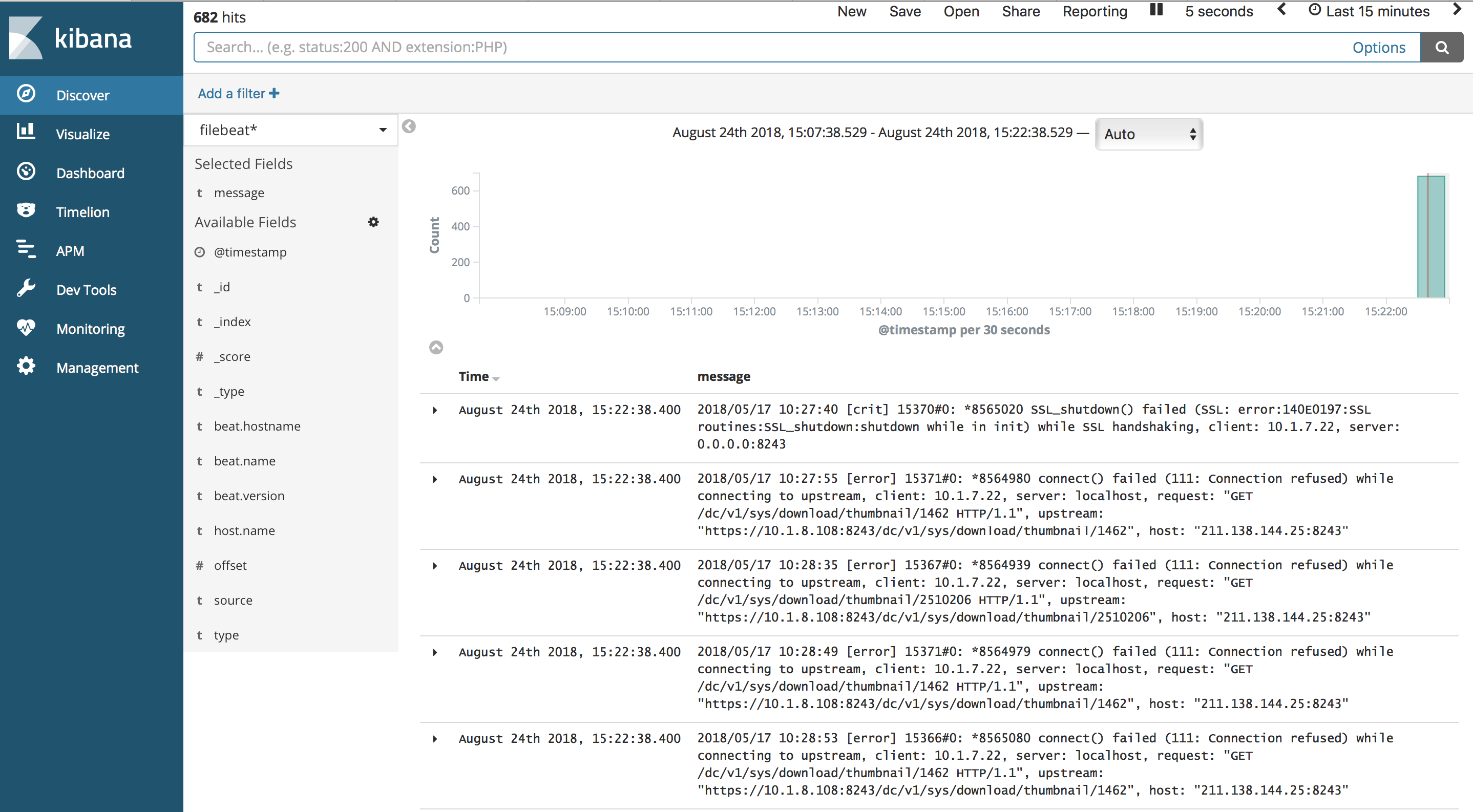Screen dimensions: 1473x812
Task: Click the Kibana logo
Action: (70, 38)
